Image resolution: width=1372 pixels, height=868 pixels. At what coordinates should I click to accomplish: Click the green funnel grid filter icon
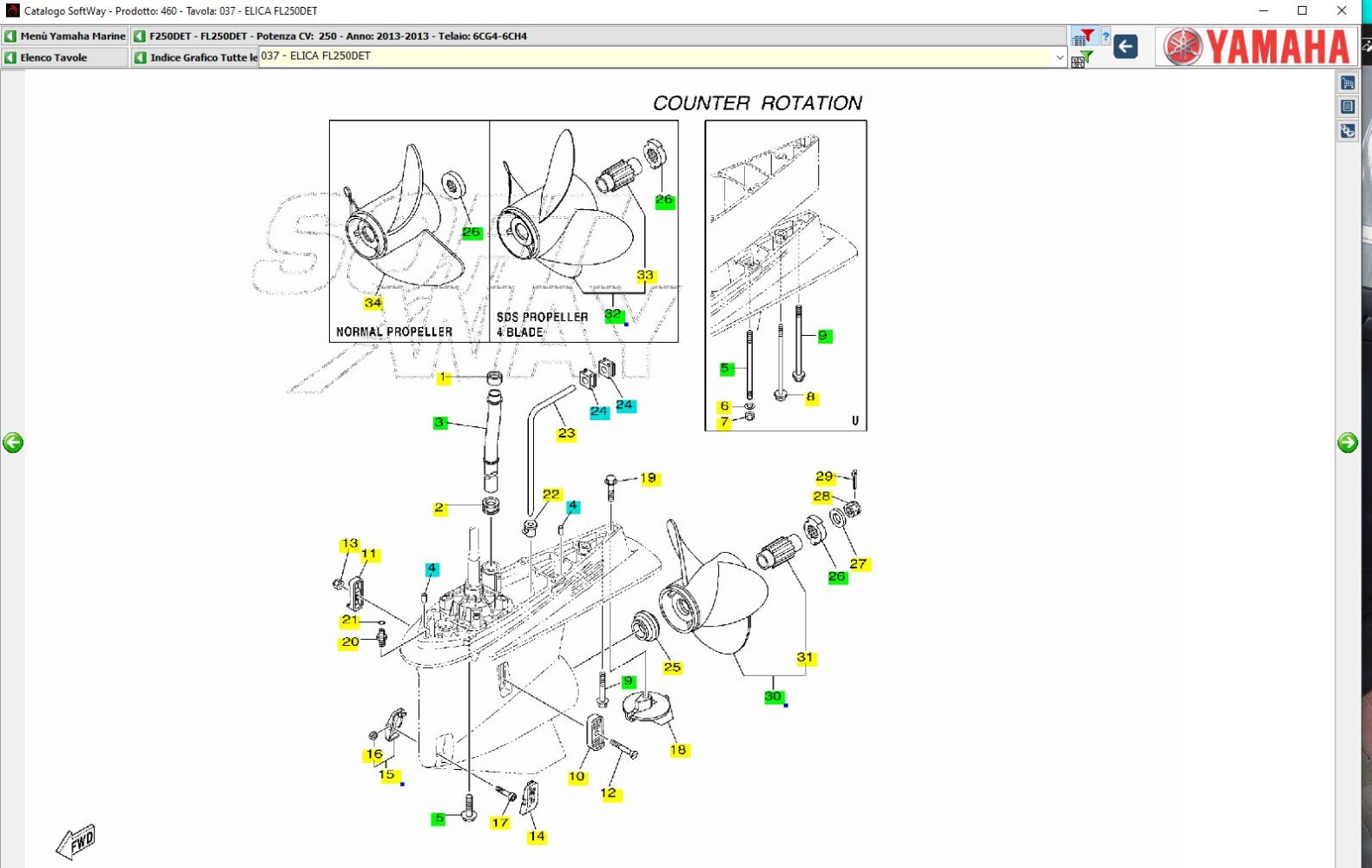[x=1082, y=59]
